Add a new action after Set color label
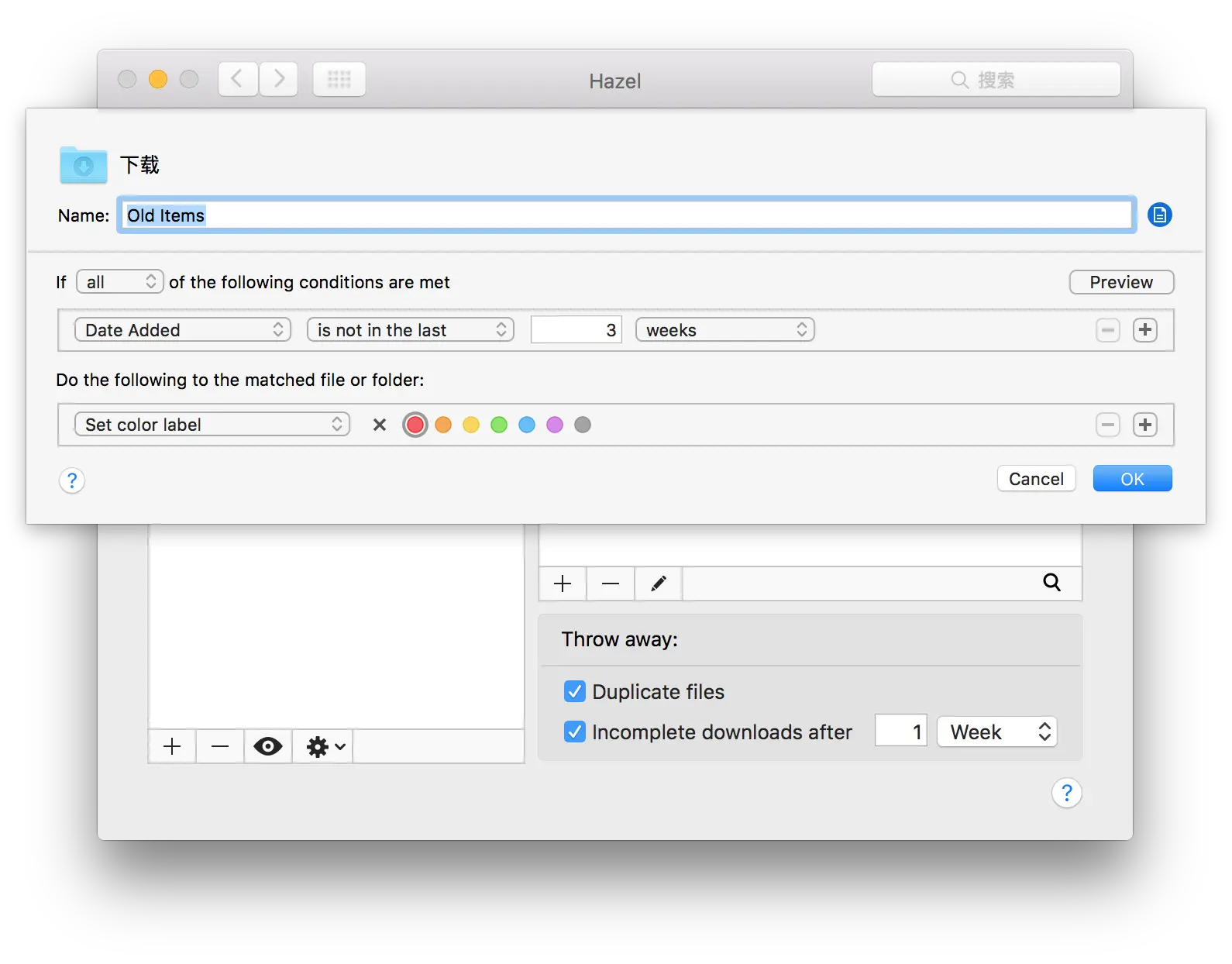 pyautogui.click(x=1145, y=425)
